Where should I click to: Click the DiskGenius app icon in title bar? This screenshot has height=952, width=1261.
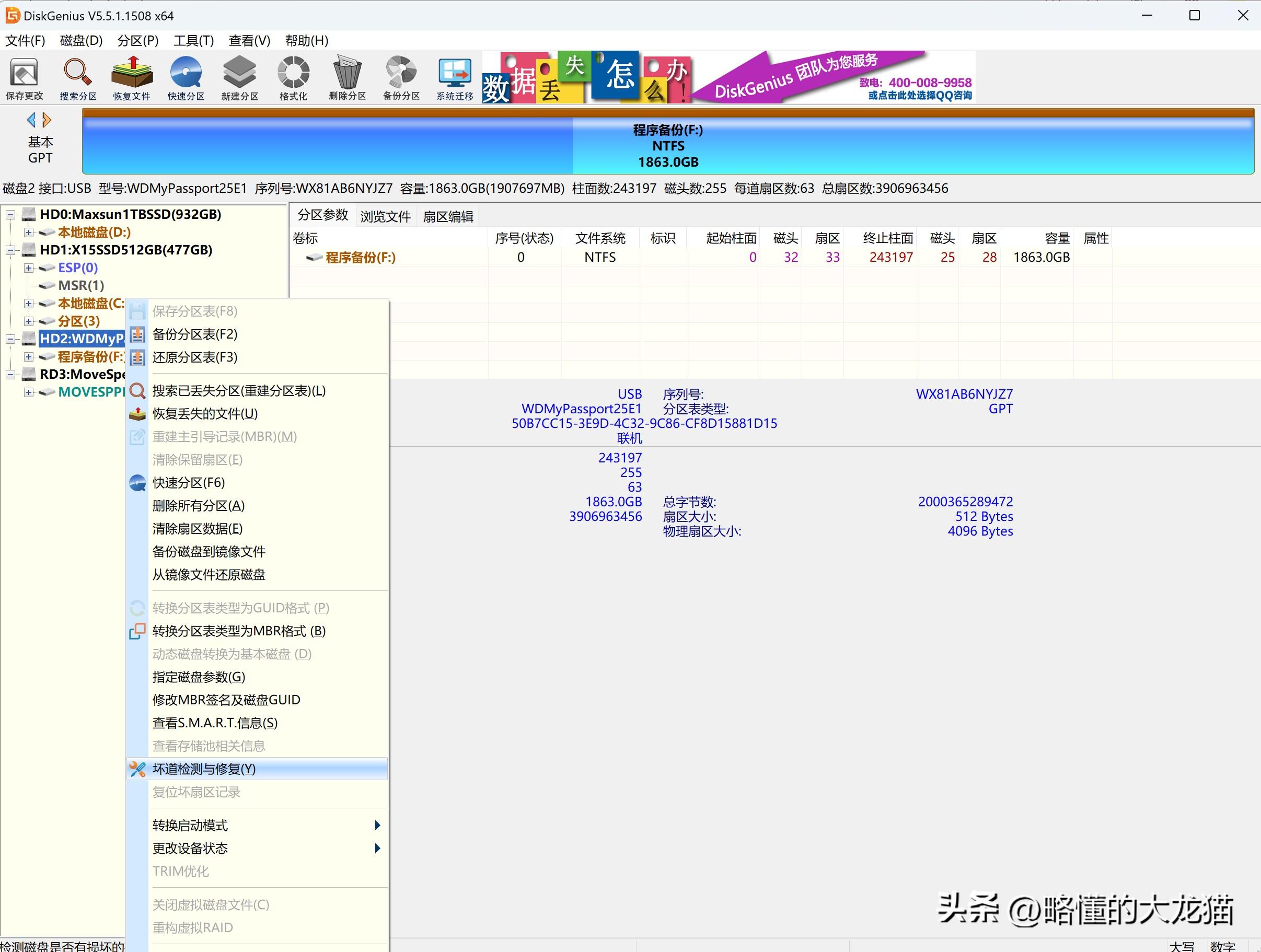[x=12, y=15]
